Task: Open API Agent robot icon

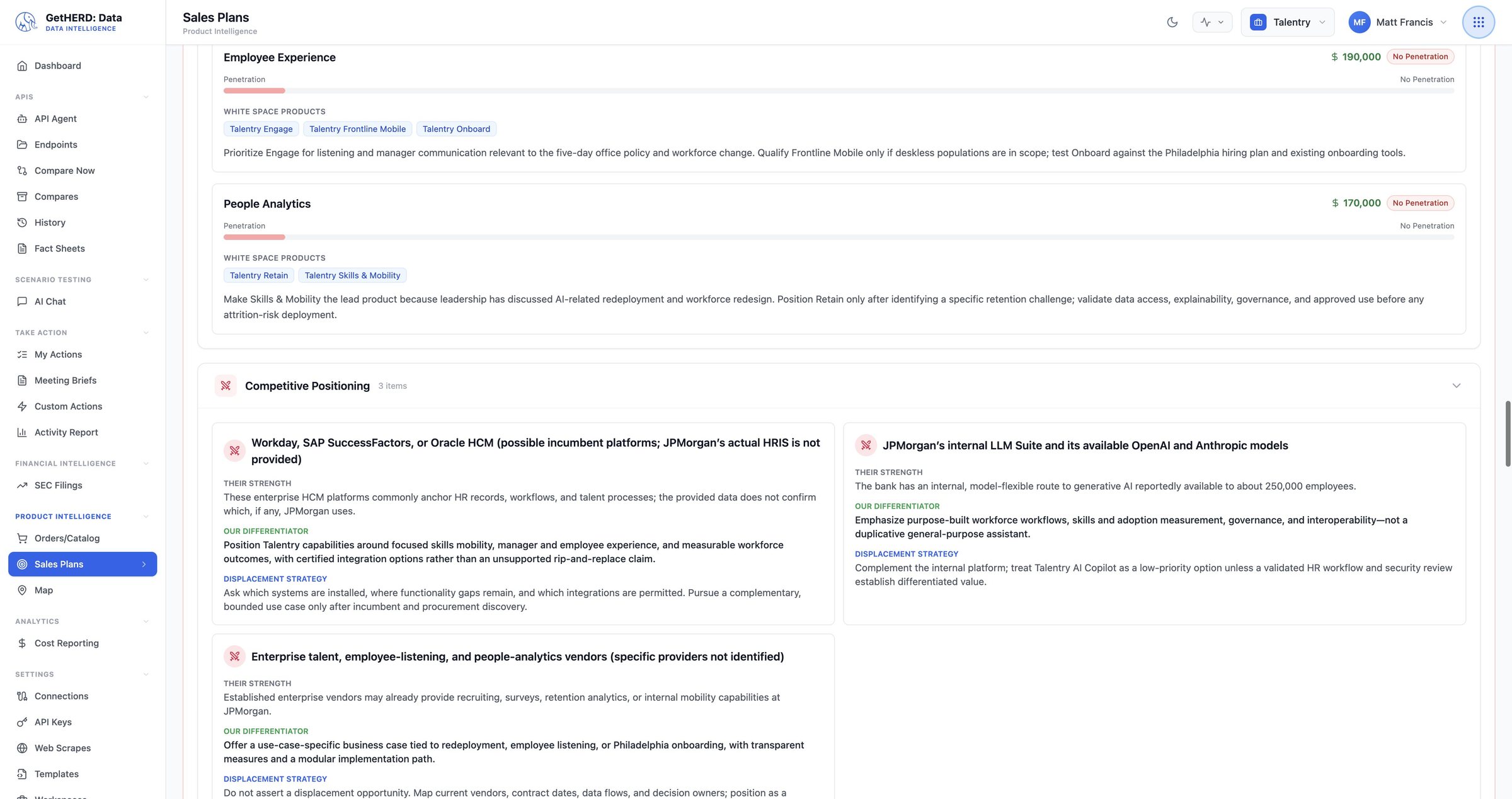Action: tap(22, 118)
